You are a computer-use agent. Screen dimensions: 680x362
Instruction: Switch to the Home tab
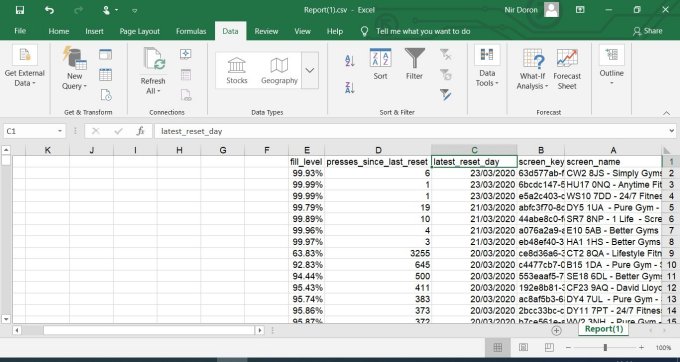[x=59, y=31]
